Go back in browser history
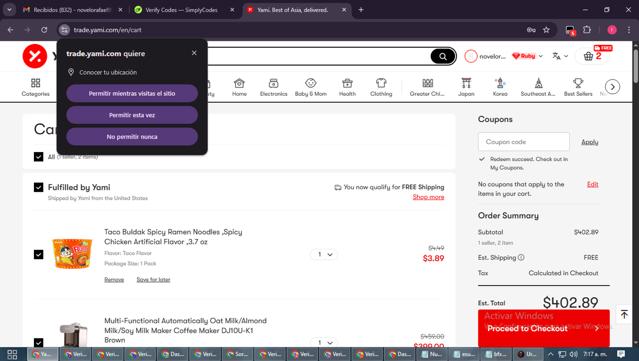Screen dimensions: 639x361 [11, 30]
